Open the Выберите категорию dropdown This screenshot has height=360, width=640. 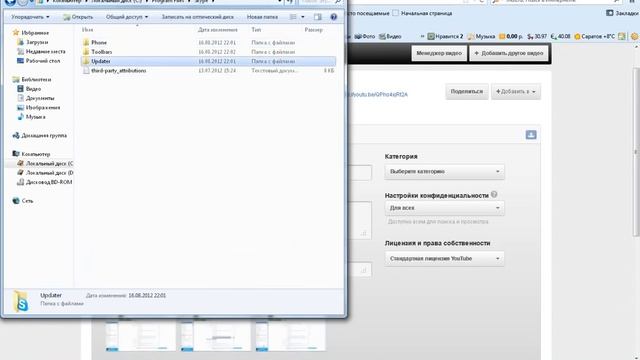pyautogui.click(x=444, y=171)
